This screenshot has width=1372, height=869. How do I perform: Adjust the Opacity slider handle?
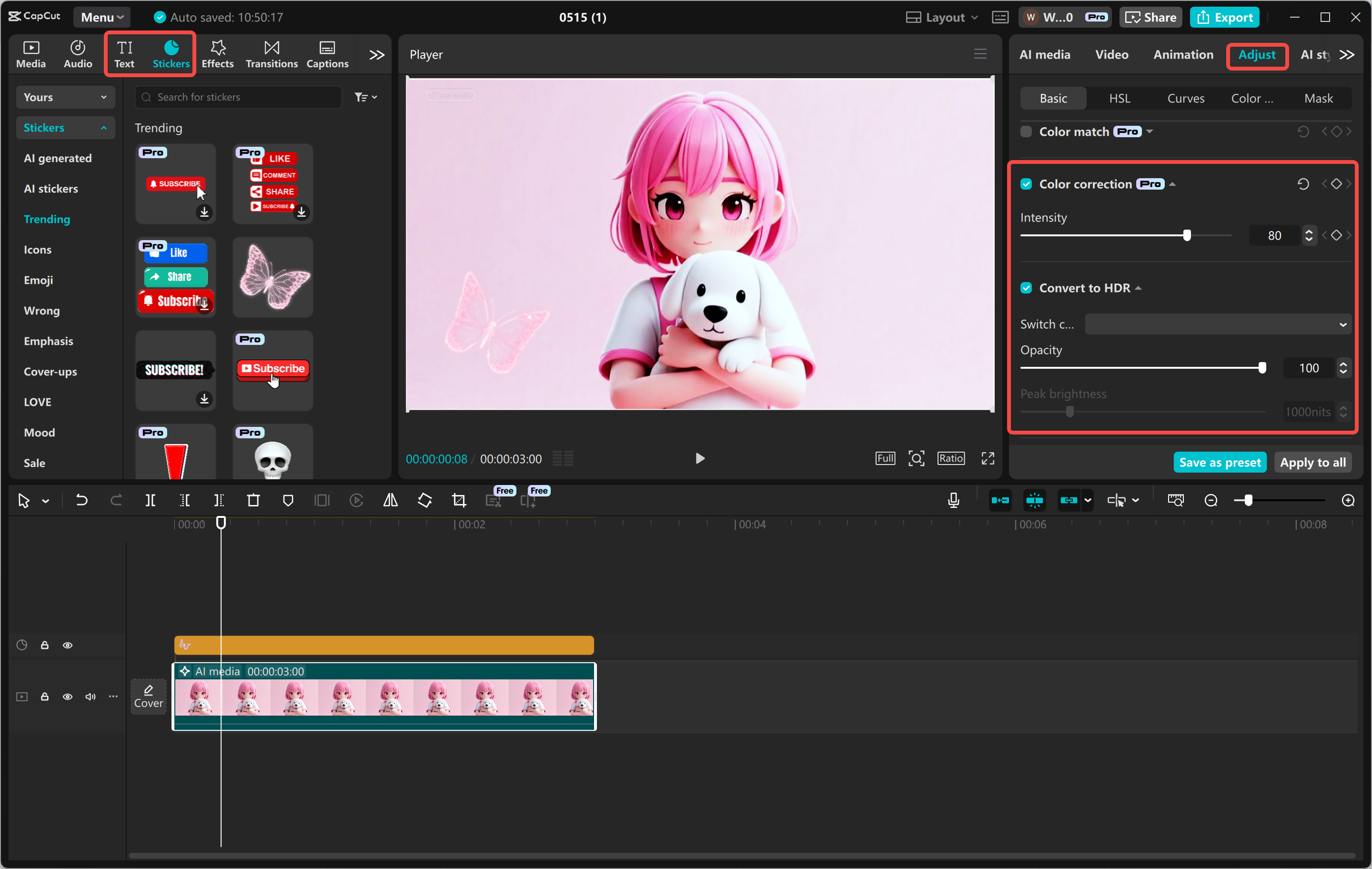1262,367
